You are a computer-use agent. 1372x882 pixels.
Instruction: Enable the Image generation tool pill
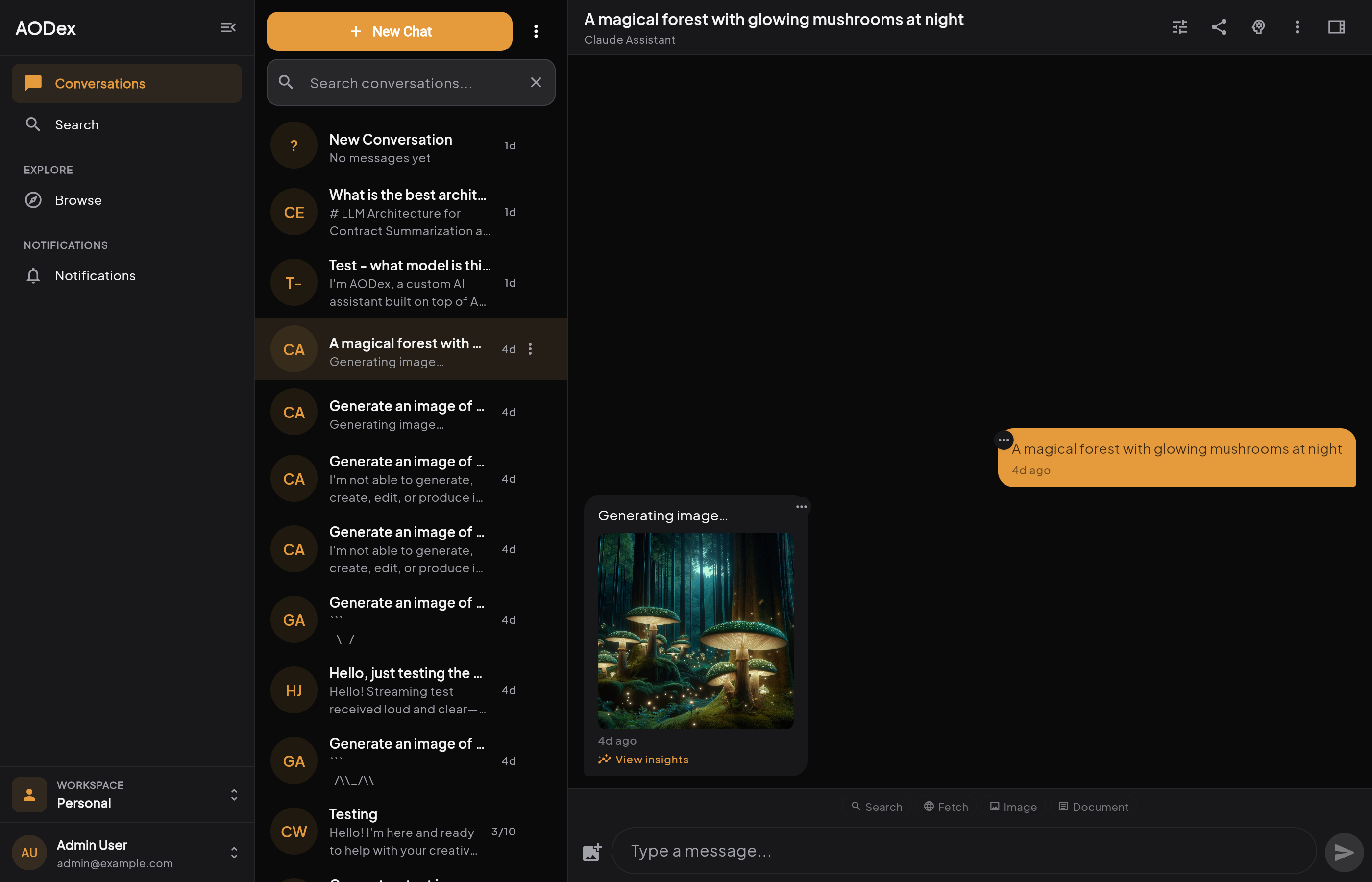click(x=1012, y=806)
